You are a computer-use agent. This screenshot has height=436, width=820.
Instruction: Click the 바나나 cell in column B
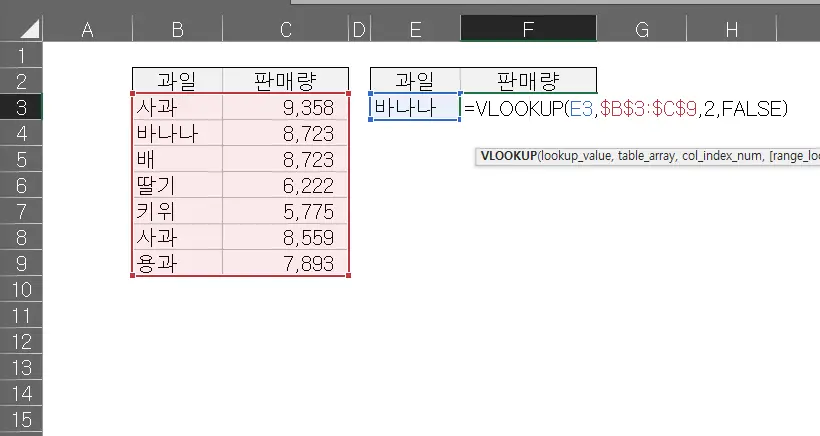point(177,133)
